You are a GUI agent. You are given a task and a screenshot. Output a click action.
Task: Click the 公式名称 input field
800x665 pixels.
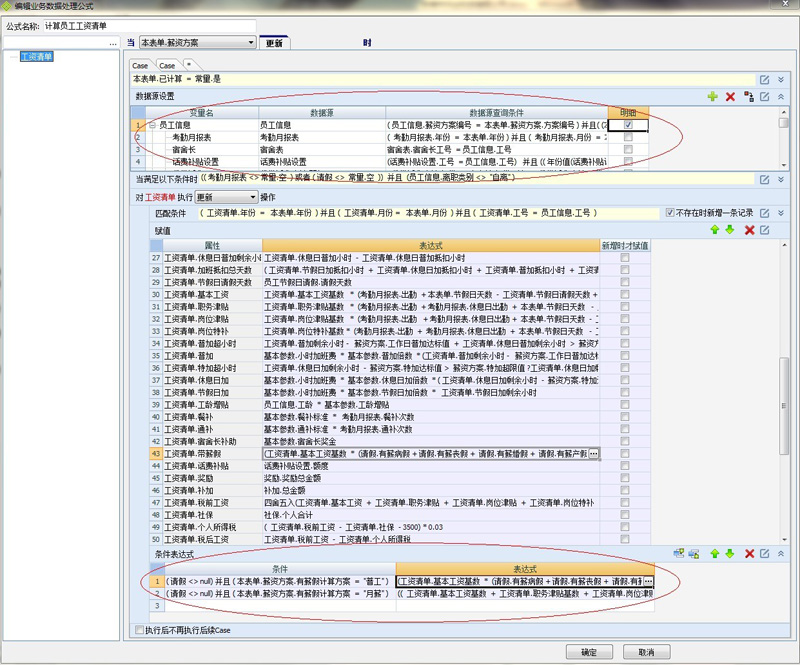tap(149, 26)
